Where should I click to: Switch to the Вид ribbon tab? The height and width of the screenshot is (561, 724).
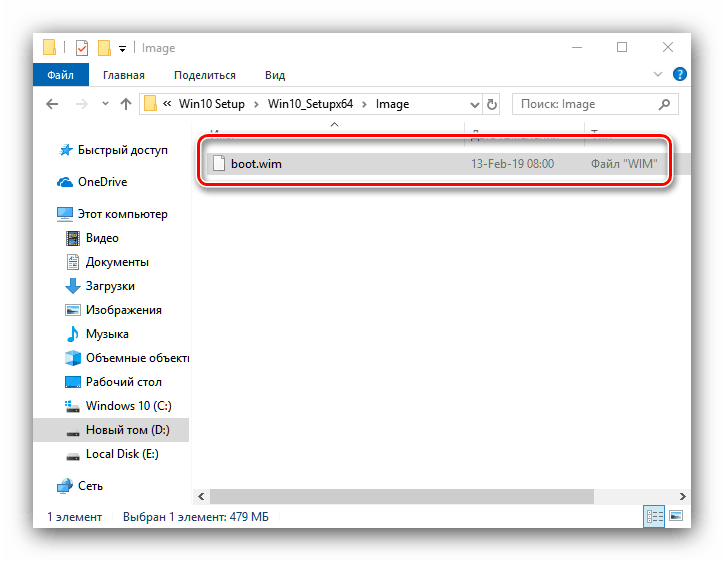(x=275, y=75)
